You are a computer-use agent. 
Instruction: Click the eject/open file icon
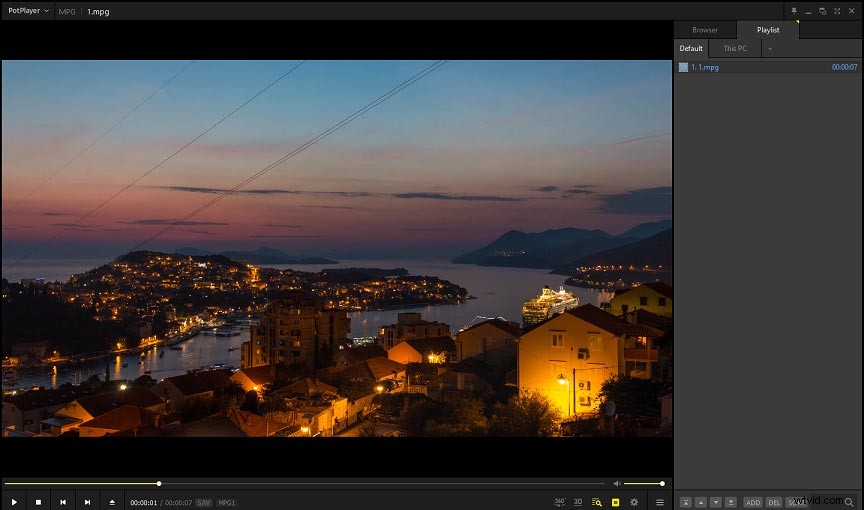(112, 502)
